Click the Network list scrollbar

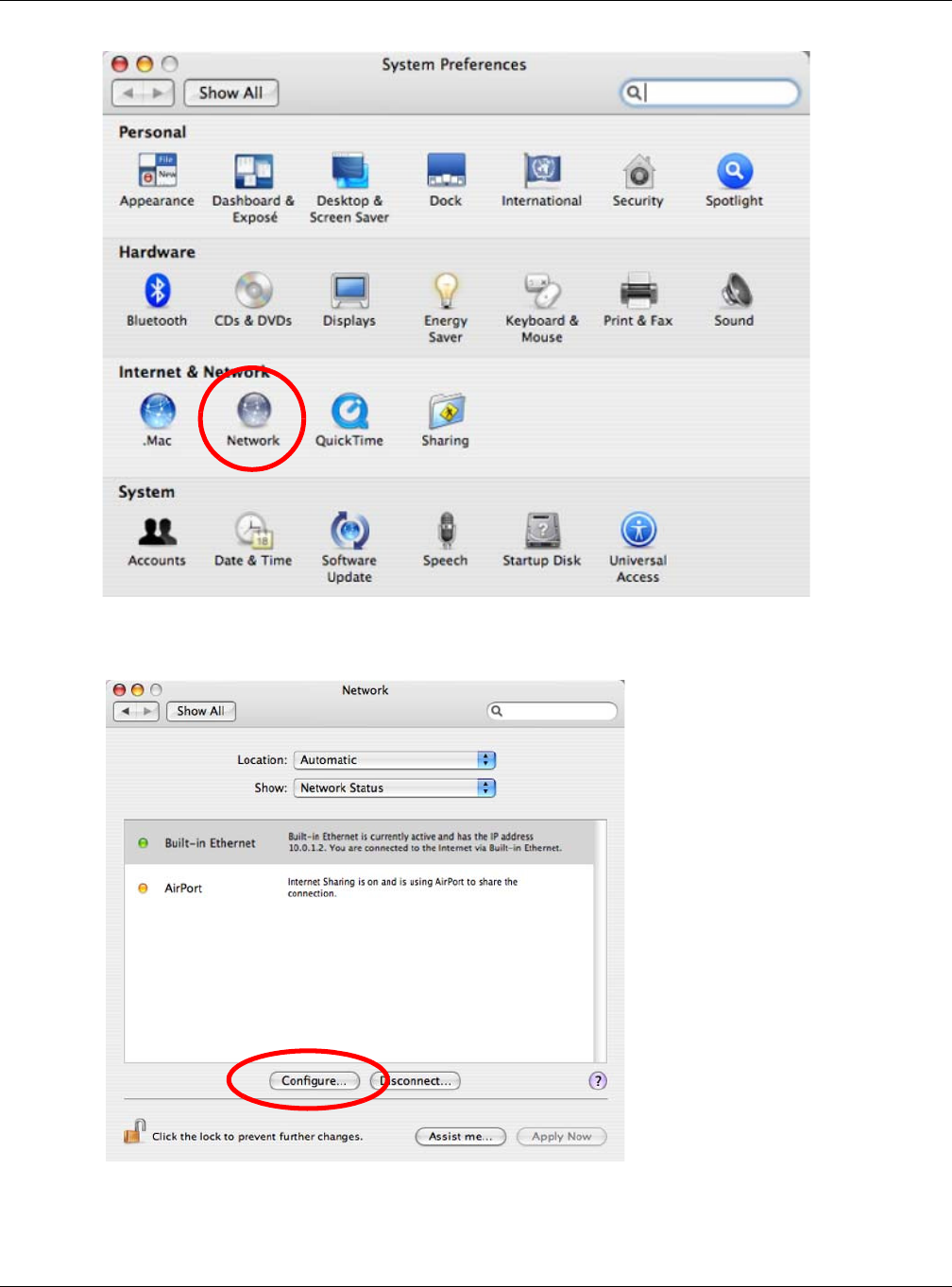[x=601, y=941]
